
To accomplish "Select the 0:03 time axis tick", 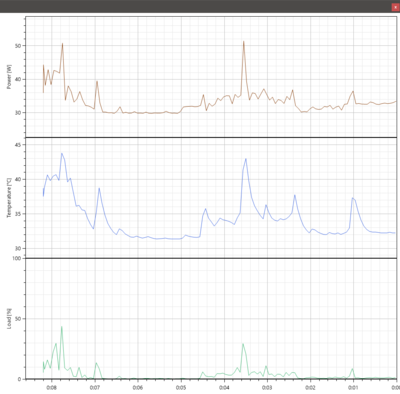I will click(x=267, y=388).
